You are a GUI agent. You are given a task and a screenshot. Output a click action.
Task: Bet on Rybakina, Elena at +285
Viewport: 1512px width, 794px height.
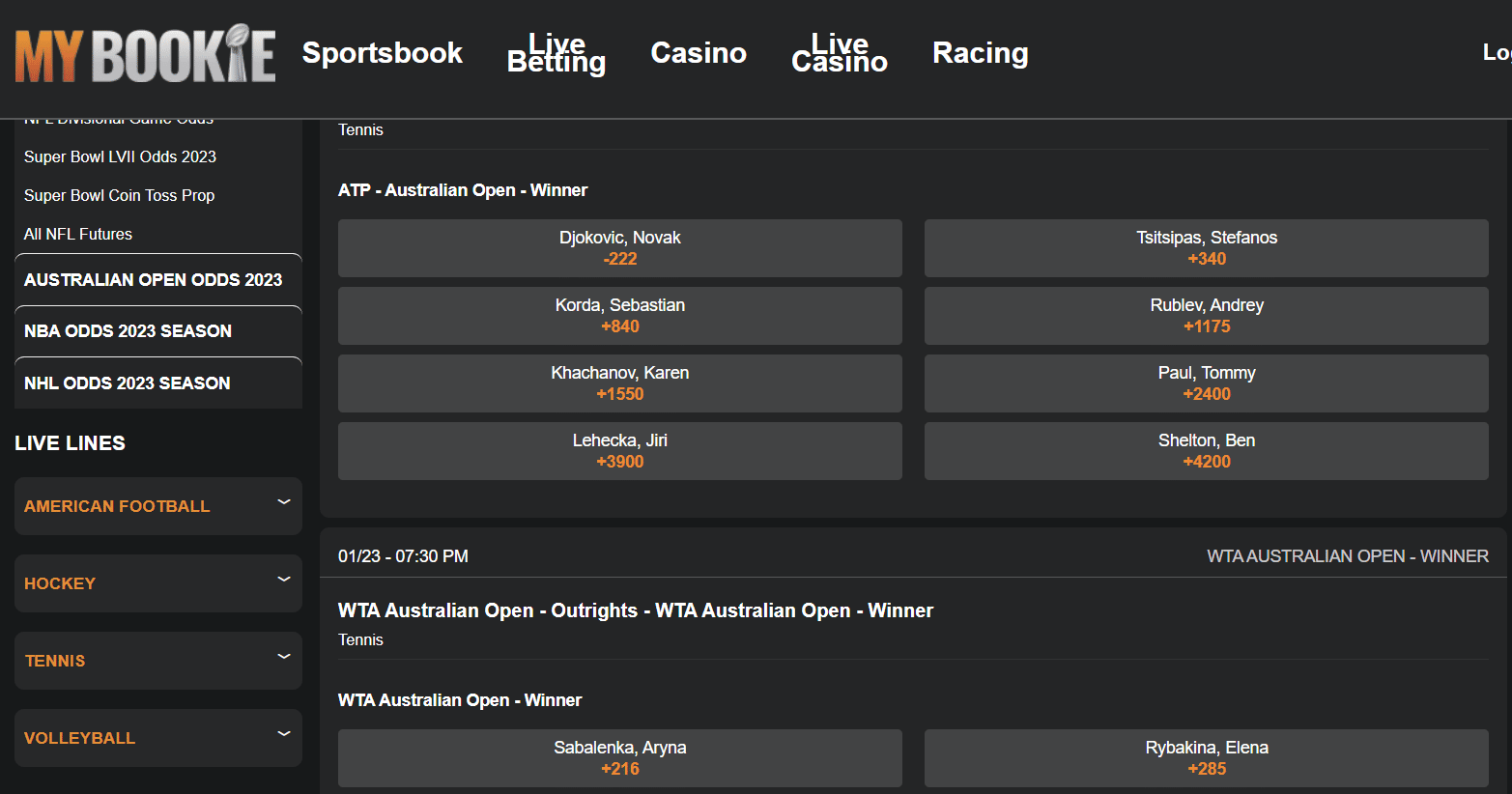coord(1207,758)
